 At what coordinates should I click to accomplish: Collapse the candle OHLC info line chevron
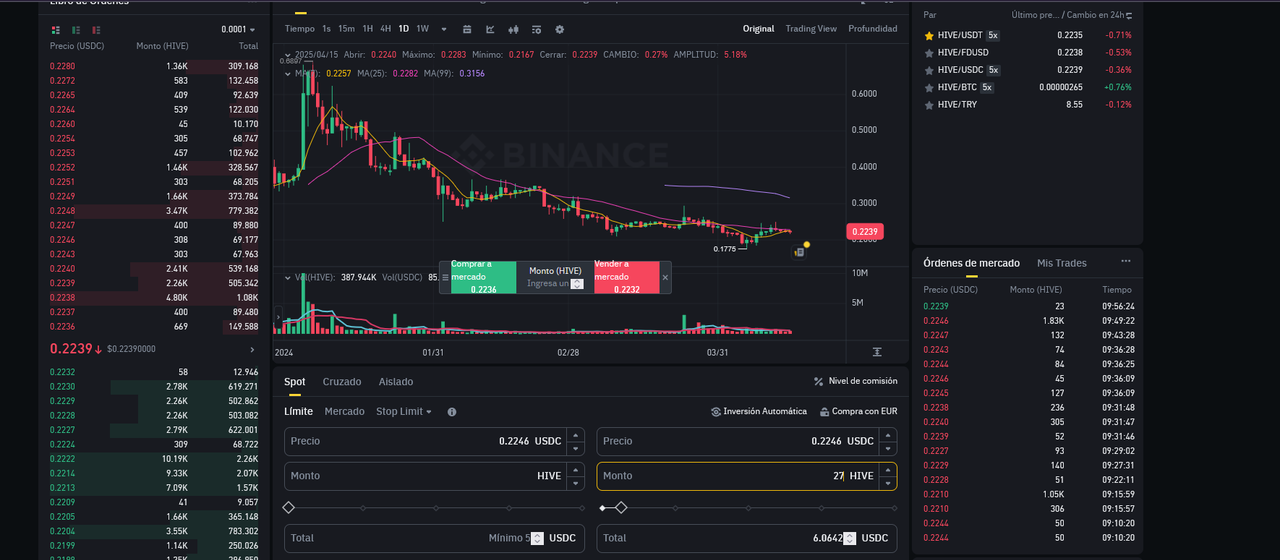[x=290, y=54]
